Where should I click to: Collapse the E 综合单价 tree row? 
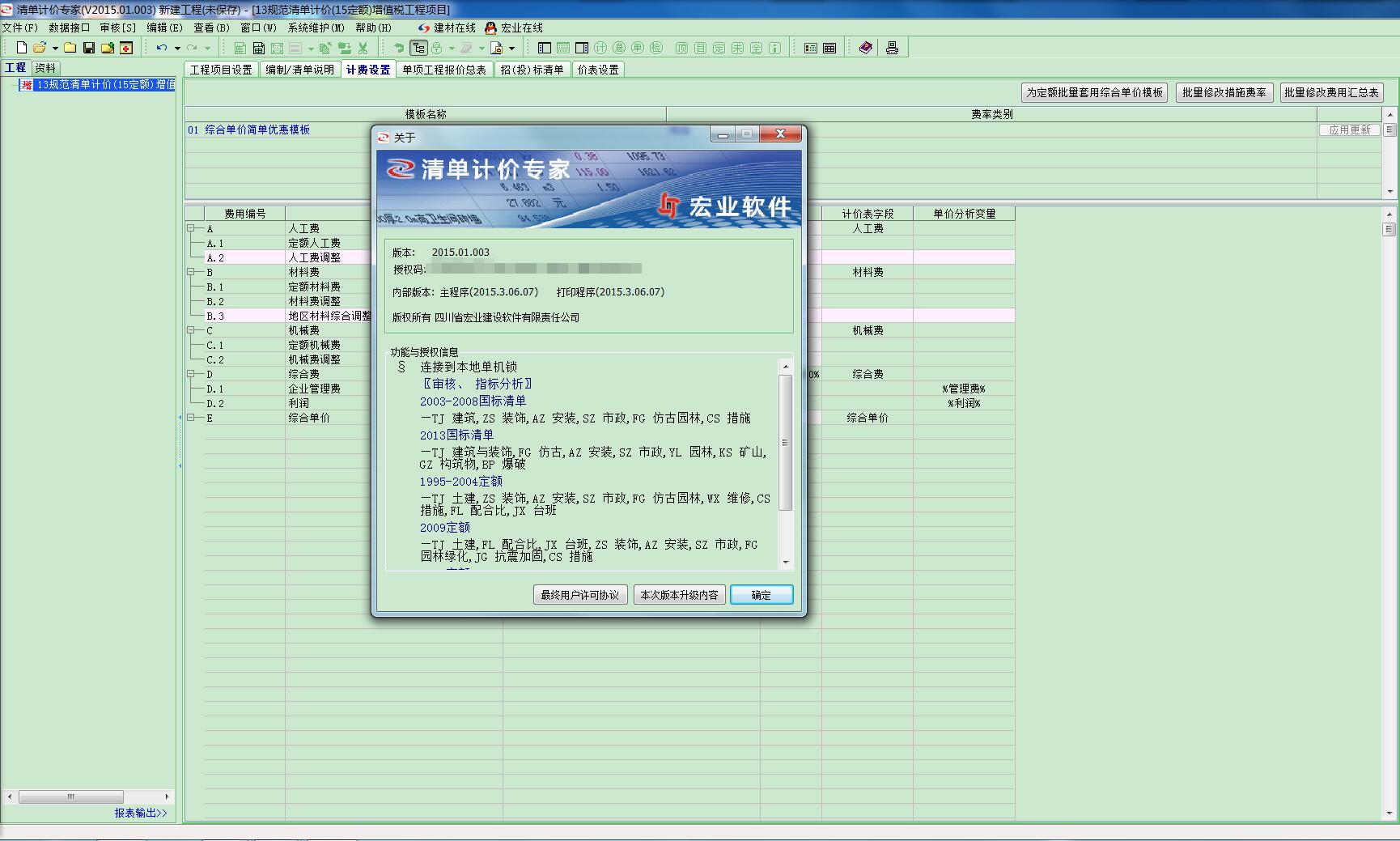pyautogui.click(x=191, y=418)
